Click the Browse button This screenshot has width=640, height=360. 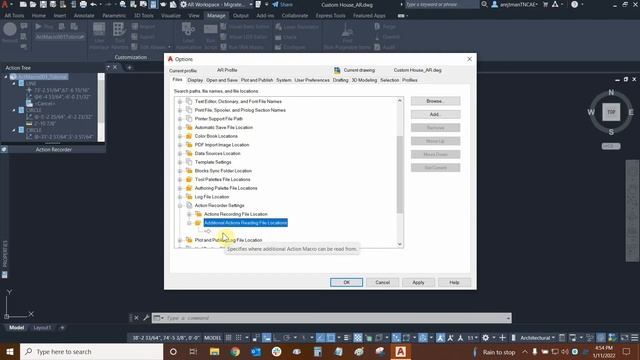point(436,101)
